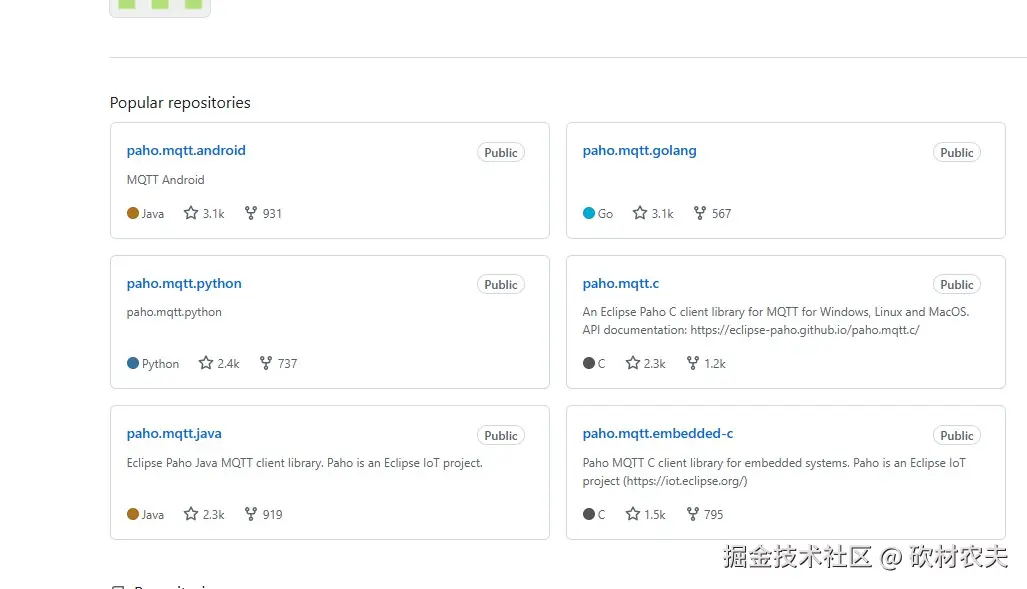This screenshot has height=589, width=1027.
Task: Click the Python language color dot
Action: 133,363
